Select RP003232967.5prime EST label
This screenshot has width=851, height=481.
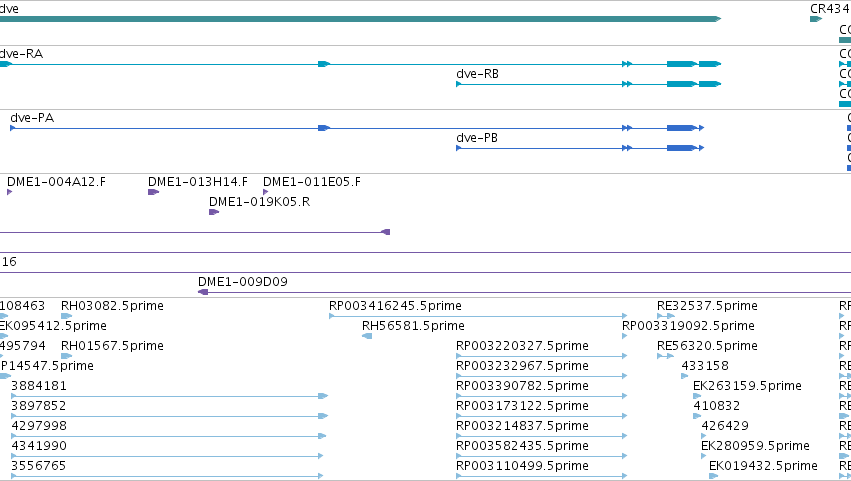coord(522,366)
